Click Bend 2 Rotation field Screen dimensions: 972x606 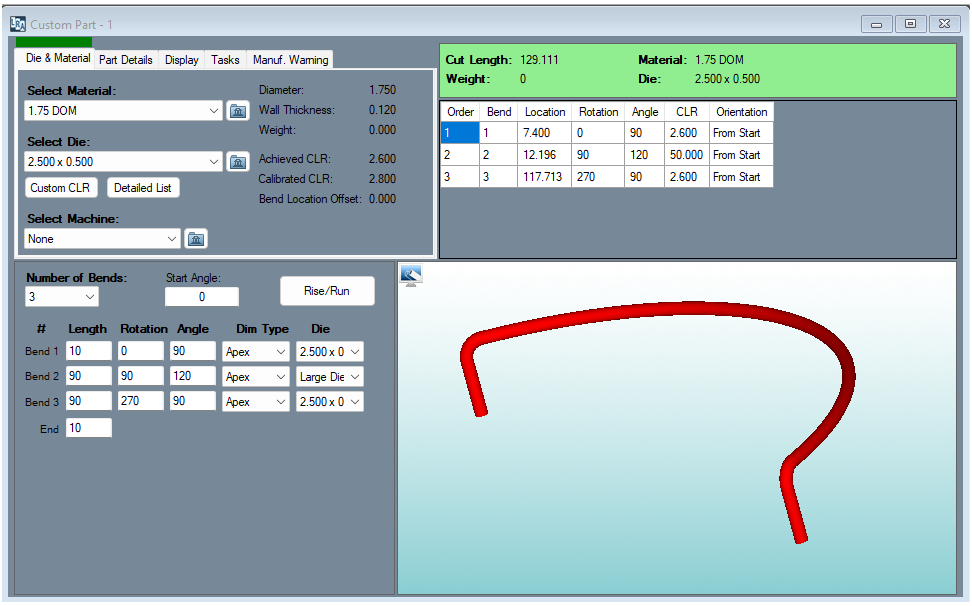click(141, 376)
